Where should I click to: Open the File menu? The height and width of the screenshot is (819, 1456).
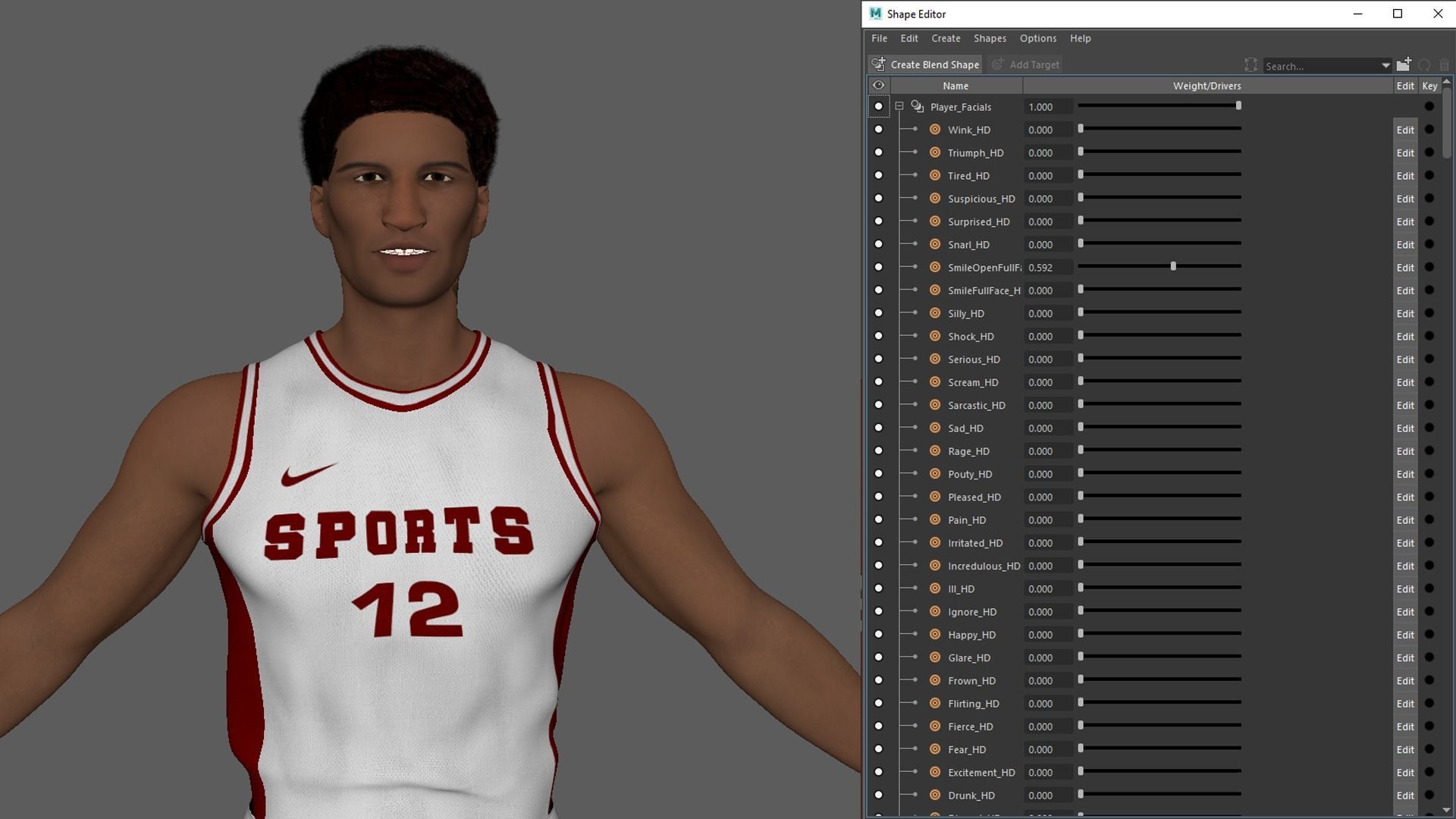click(879, 38)
